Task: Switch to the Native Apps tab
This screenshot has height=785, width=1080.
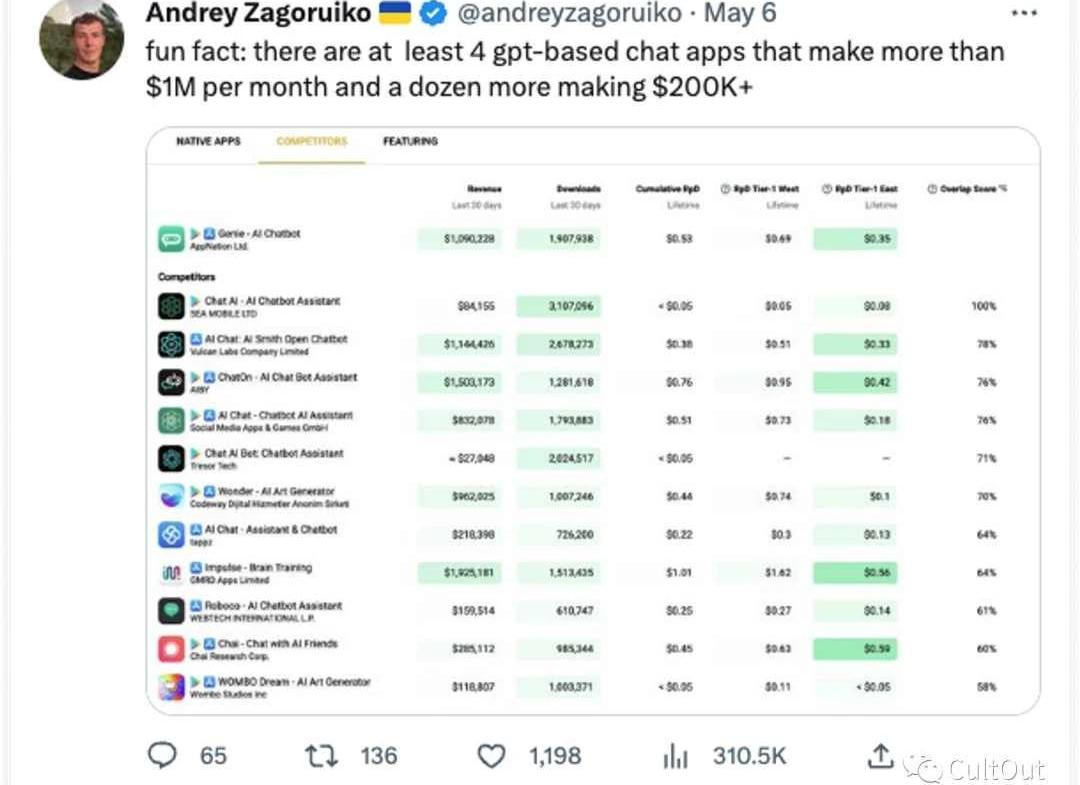Action: pyautogui.click(x=208, y=142)
